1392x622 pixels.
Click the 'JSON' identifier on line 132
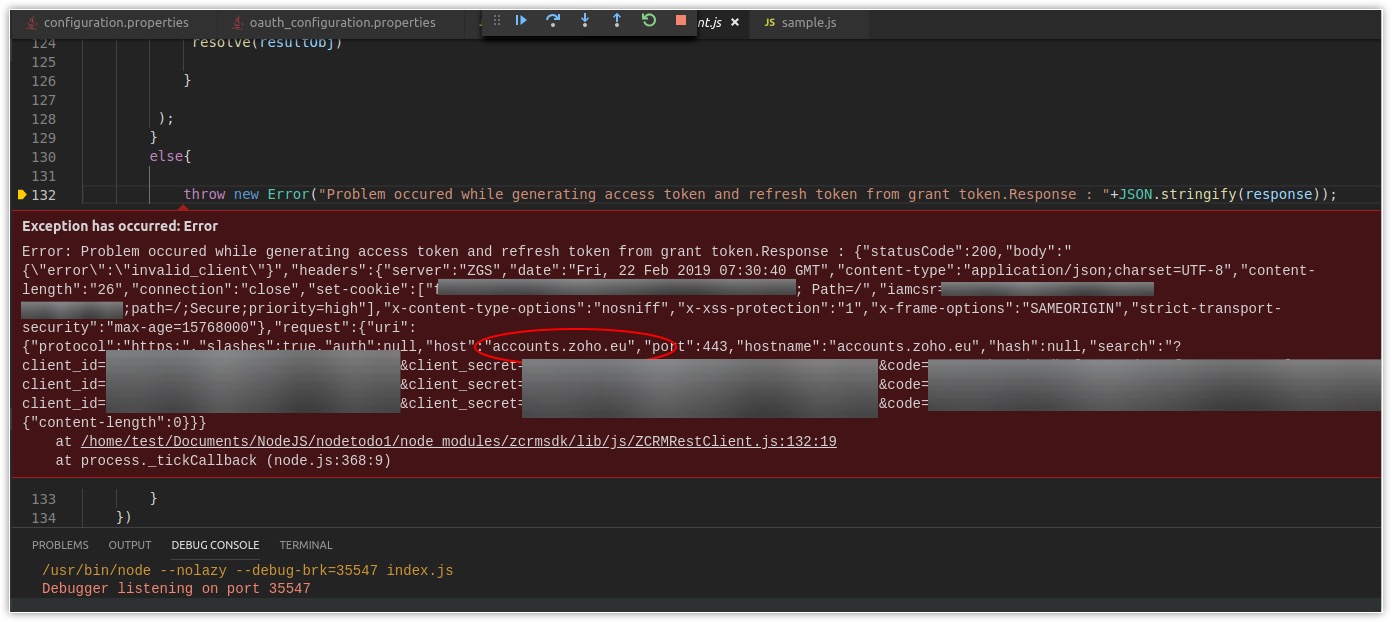[1135, 194]
